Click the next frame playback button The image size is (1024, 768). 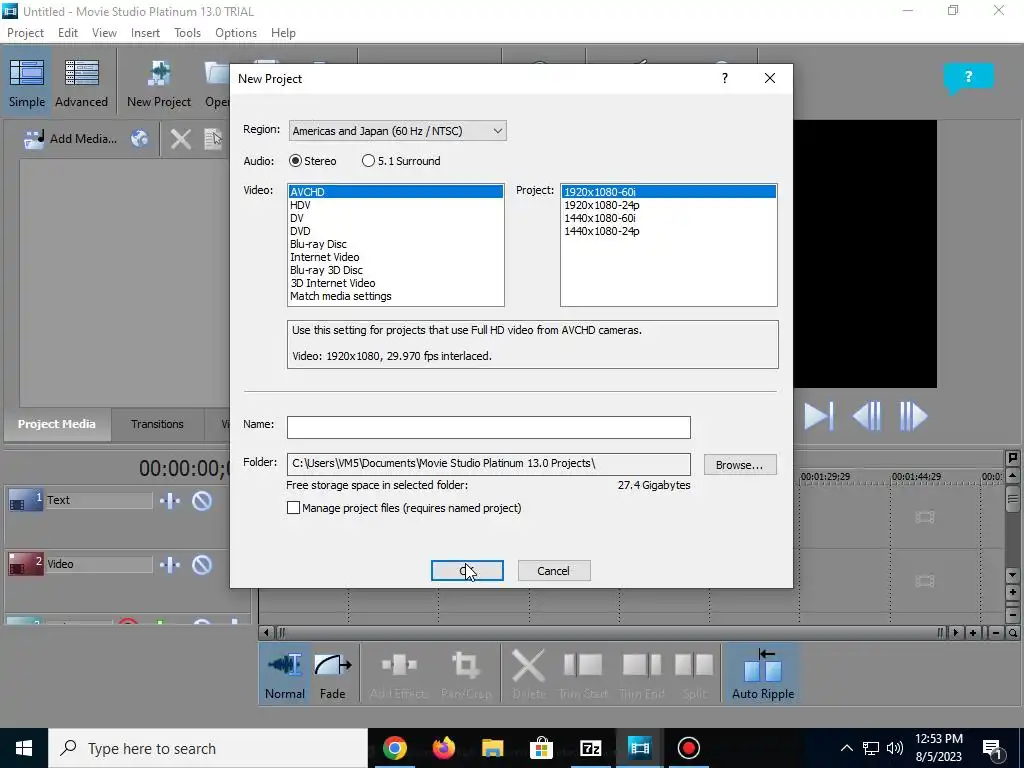coord(913,416)
